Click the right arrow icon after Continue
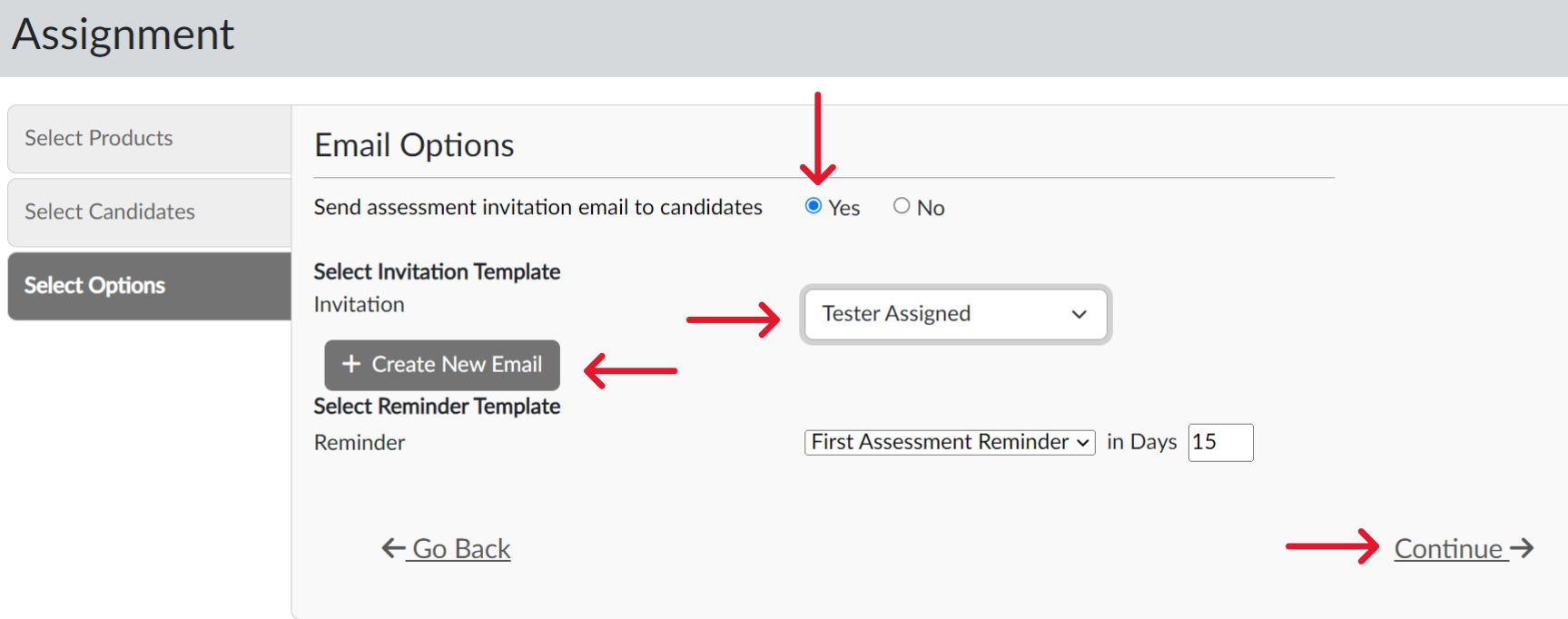 [1523, 548]
